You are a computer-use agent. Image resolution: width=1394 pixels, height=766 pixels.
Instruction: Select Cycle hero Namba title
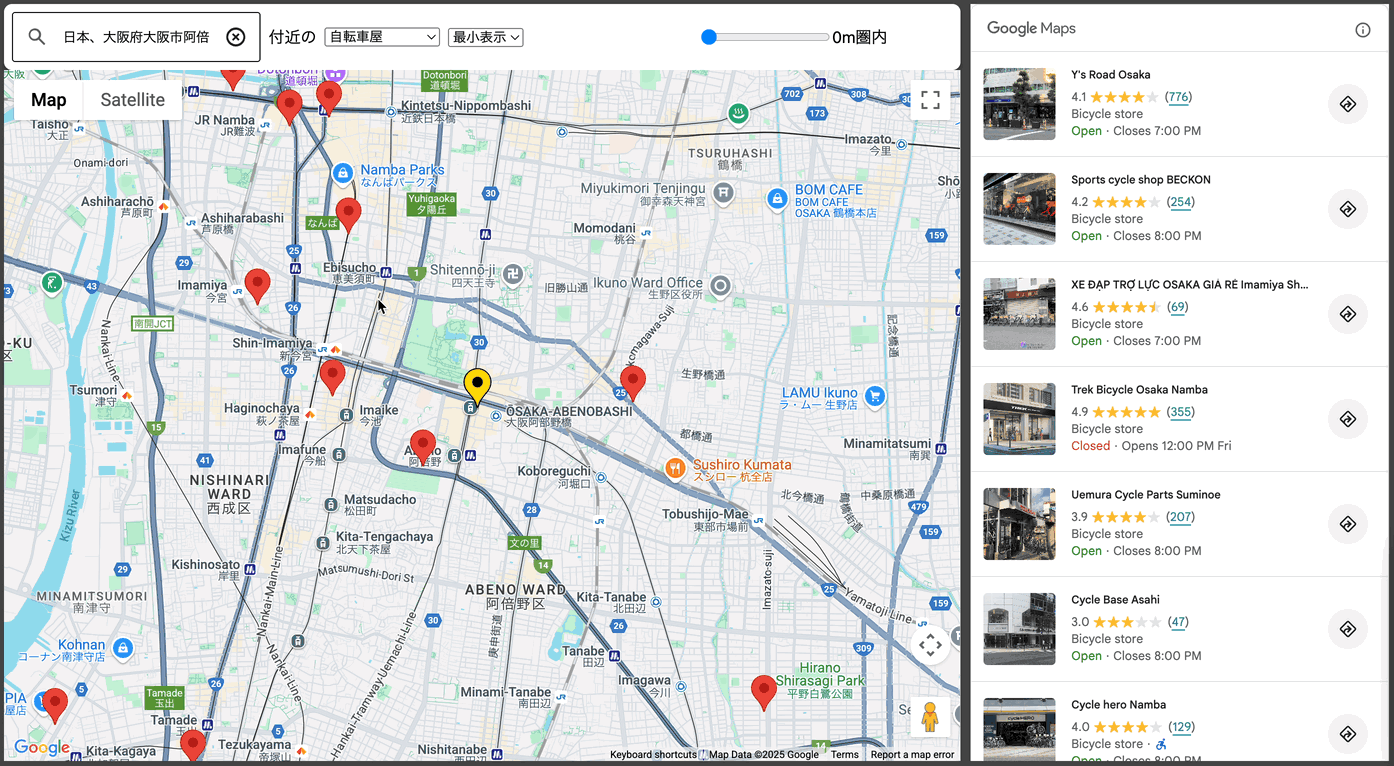(1118, 705)
